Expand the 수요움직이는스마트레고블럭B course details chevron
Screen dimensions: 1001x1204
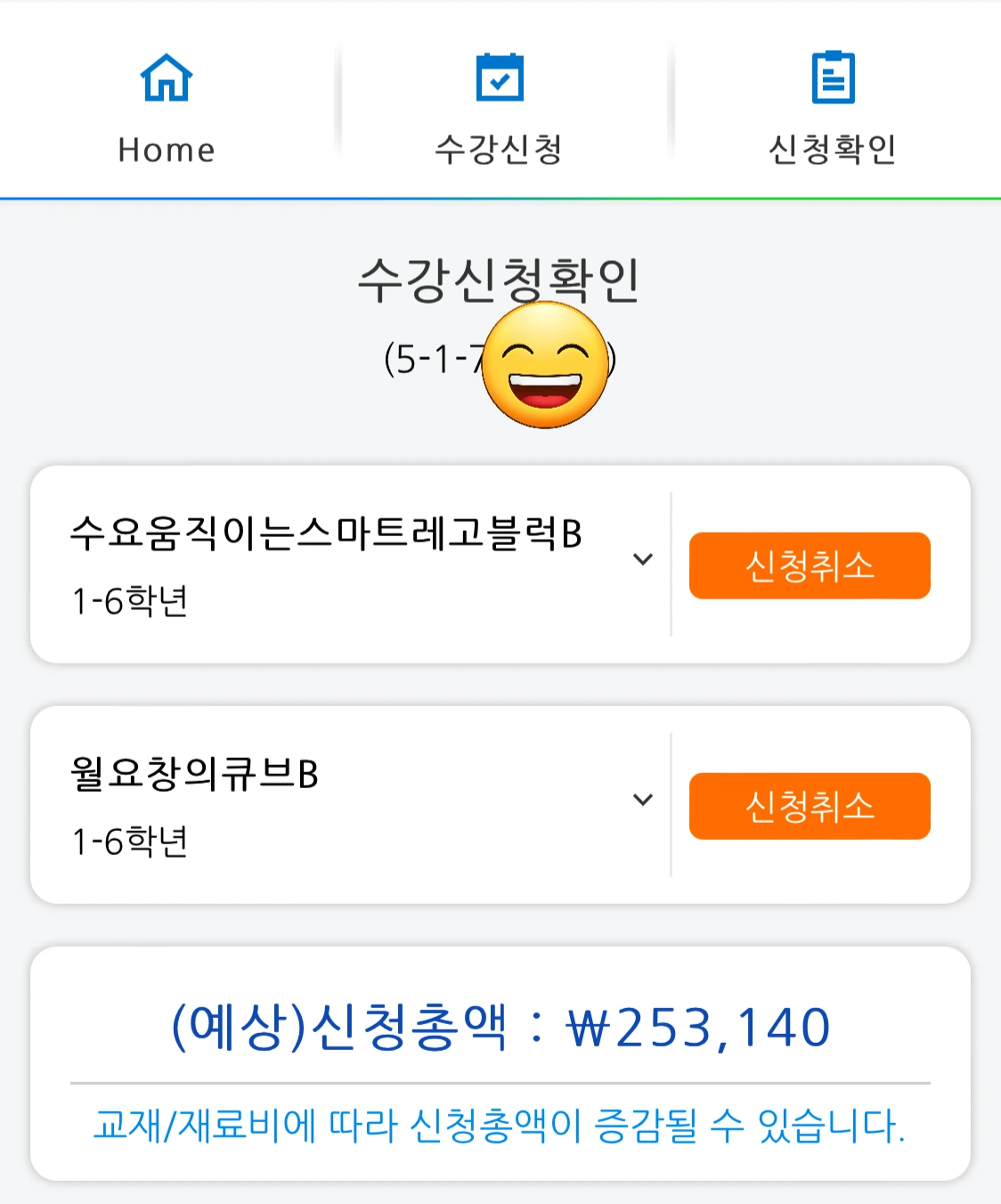[643, 559]
